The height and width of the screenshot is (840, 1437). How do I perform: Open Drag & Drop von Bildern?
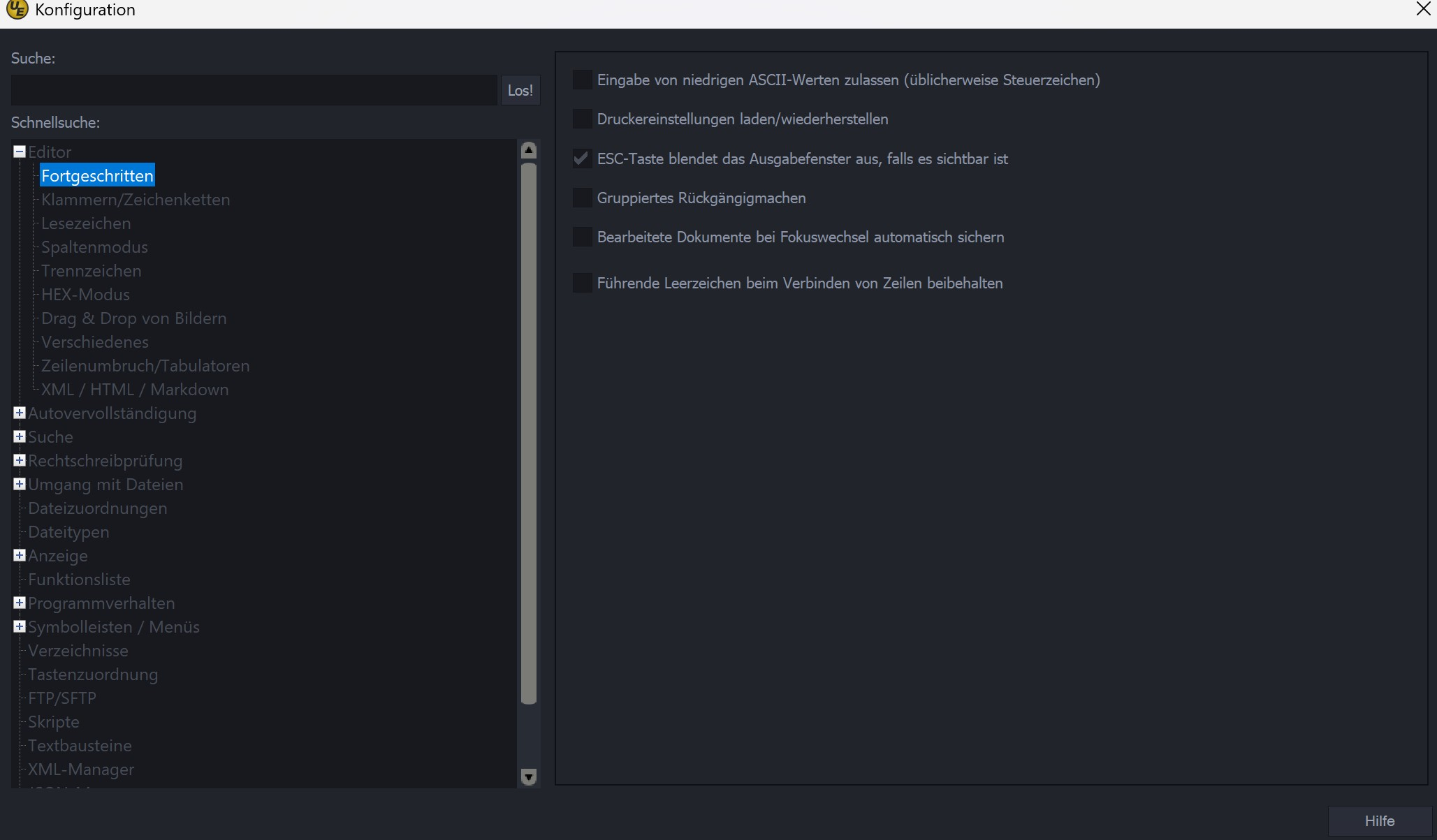point(133,318)
